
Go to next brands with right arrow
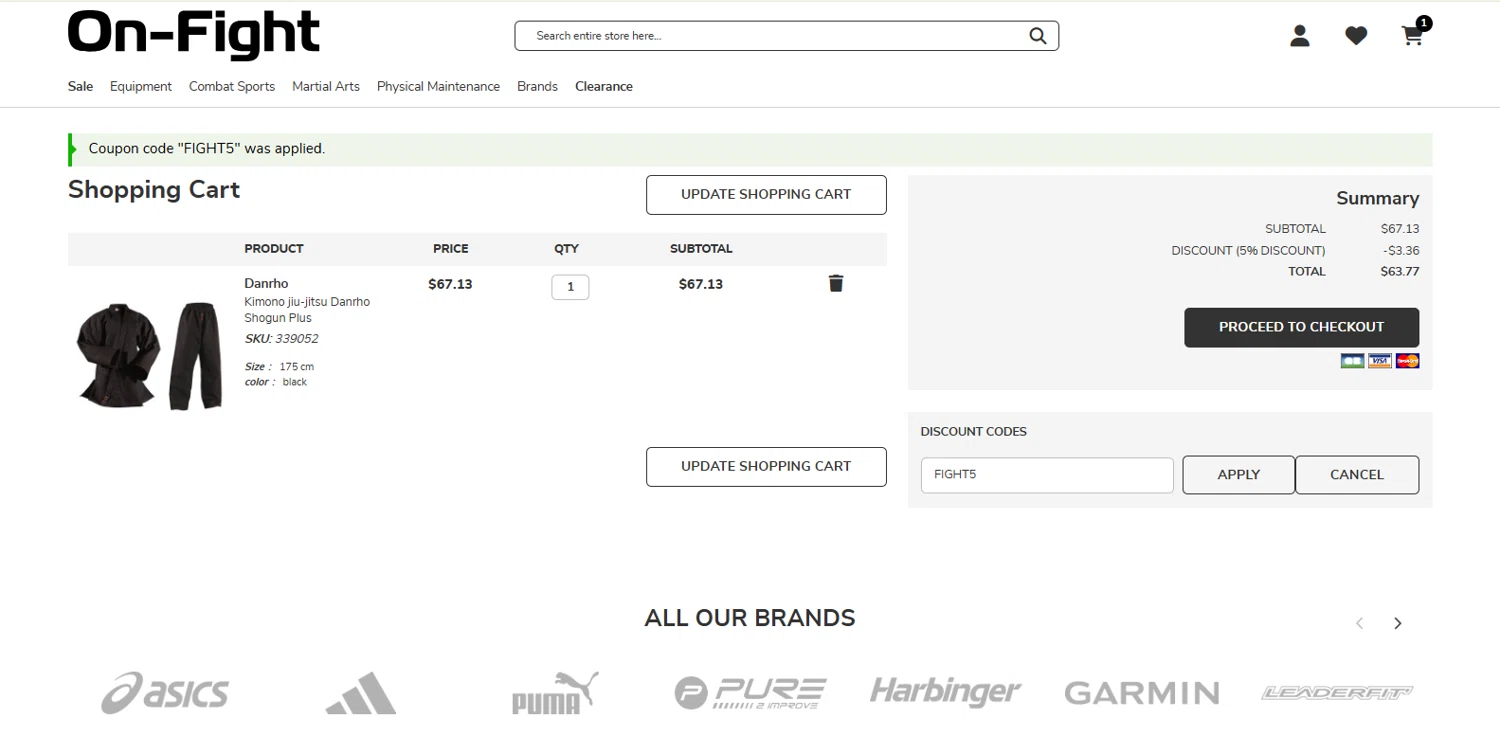point(1398,623)
